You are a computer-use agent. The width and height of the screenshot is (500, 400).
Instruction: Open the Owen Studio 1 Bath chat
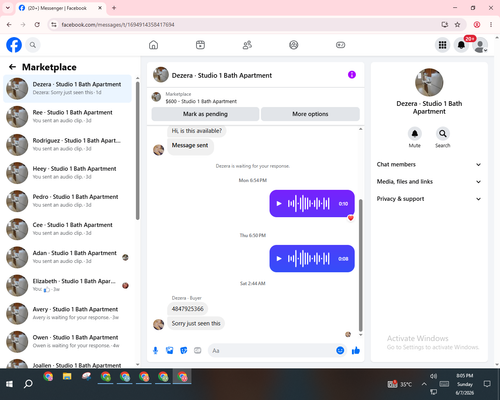[x=67, y=341]
